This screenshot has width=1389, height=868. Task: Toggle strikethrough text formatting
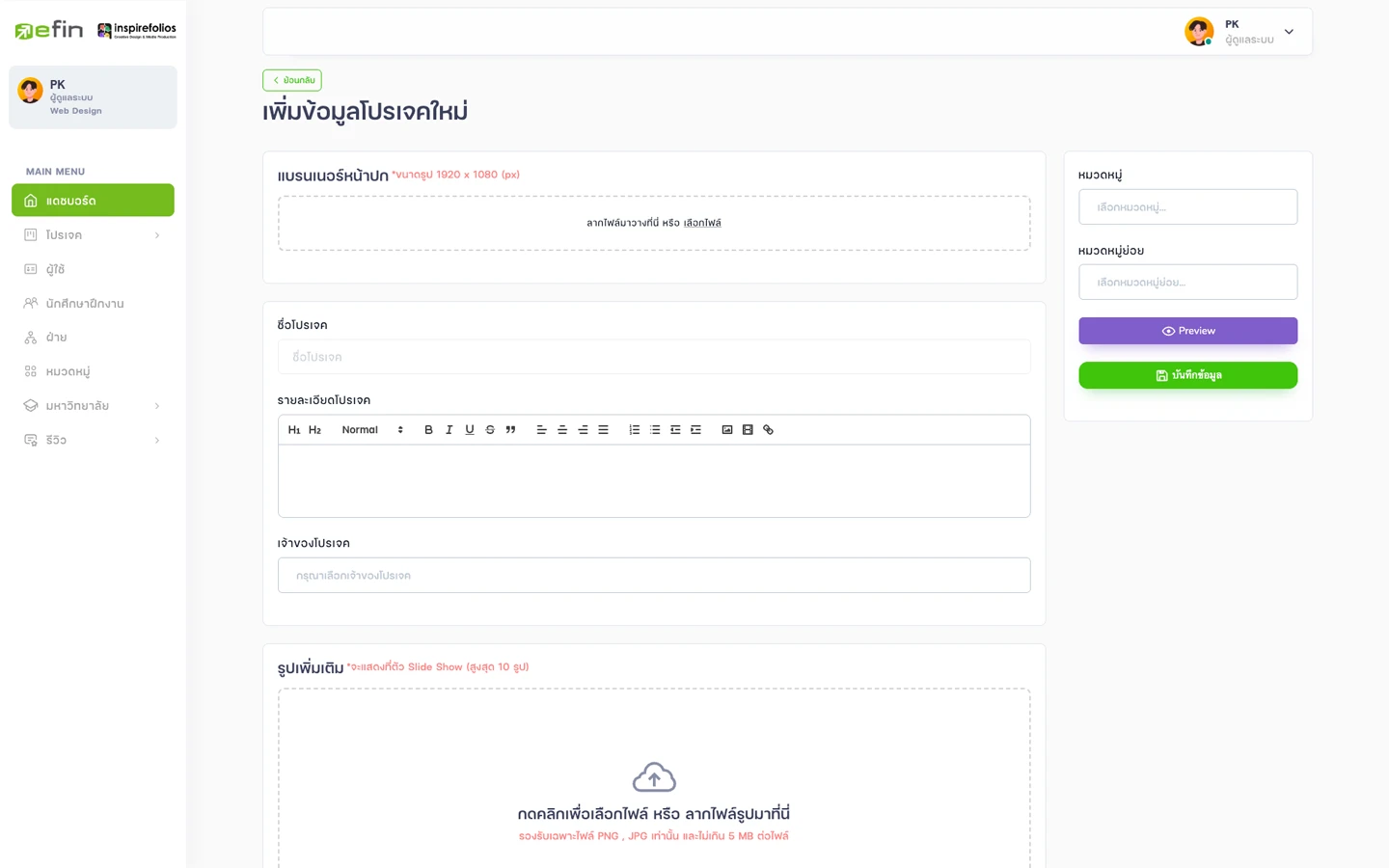490,430
